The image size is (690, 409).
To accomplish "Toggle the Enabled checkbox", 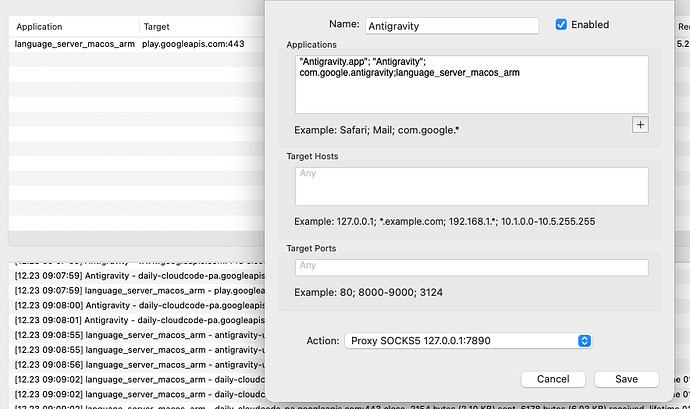I will click(561, 25).
